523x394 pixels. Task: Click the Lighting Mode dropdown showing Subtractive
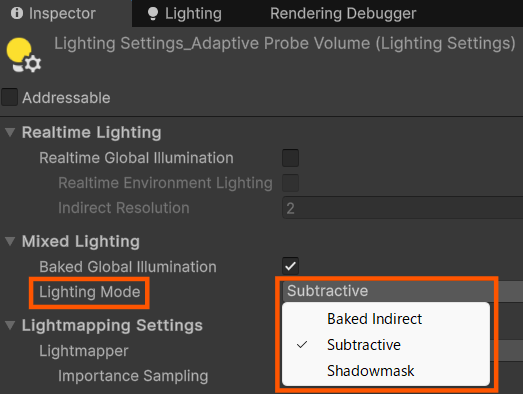[x=403, y=291]
